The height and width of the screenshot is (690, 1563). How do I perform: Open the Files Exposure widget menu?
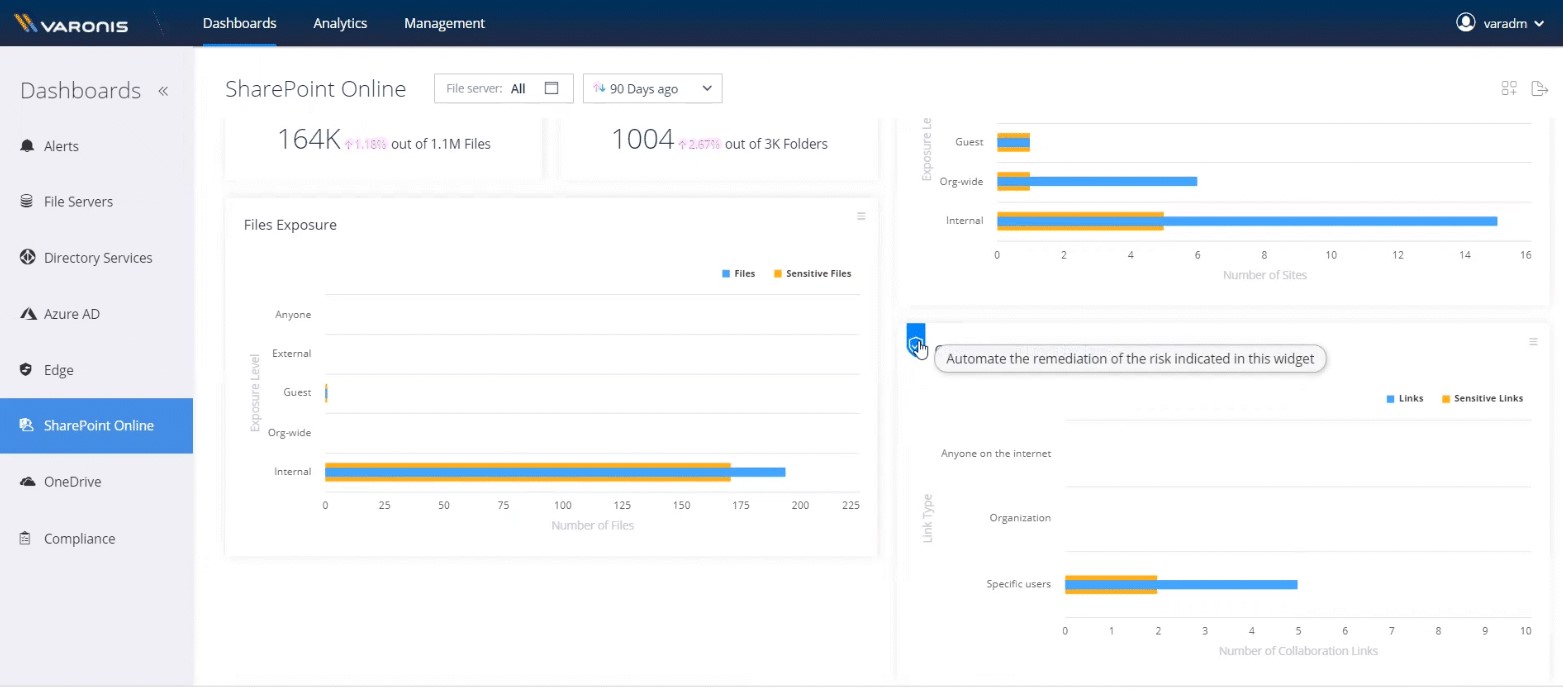(x=861, y=216)
